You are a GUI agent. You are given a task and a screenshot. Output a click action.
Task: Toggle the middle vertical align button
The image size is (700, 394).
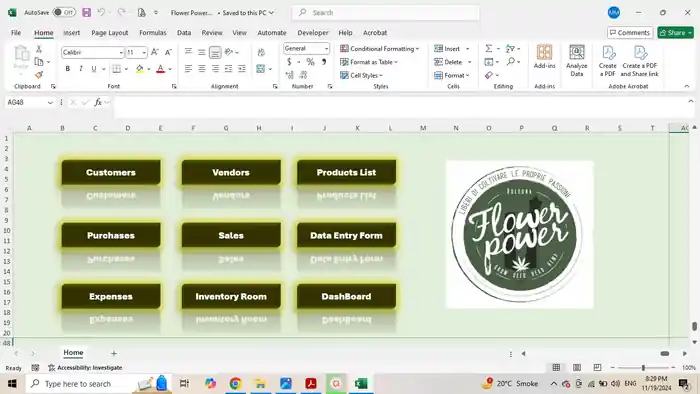(x=202, y=52)
